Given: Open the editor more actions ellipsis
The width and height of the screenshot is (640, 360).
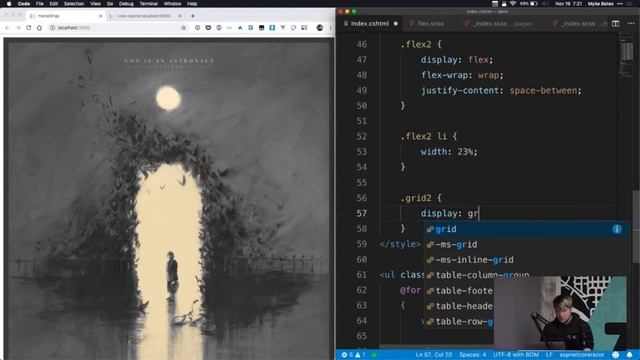Looking at the screenshot, I should [631, 24].
